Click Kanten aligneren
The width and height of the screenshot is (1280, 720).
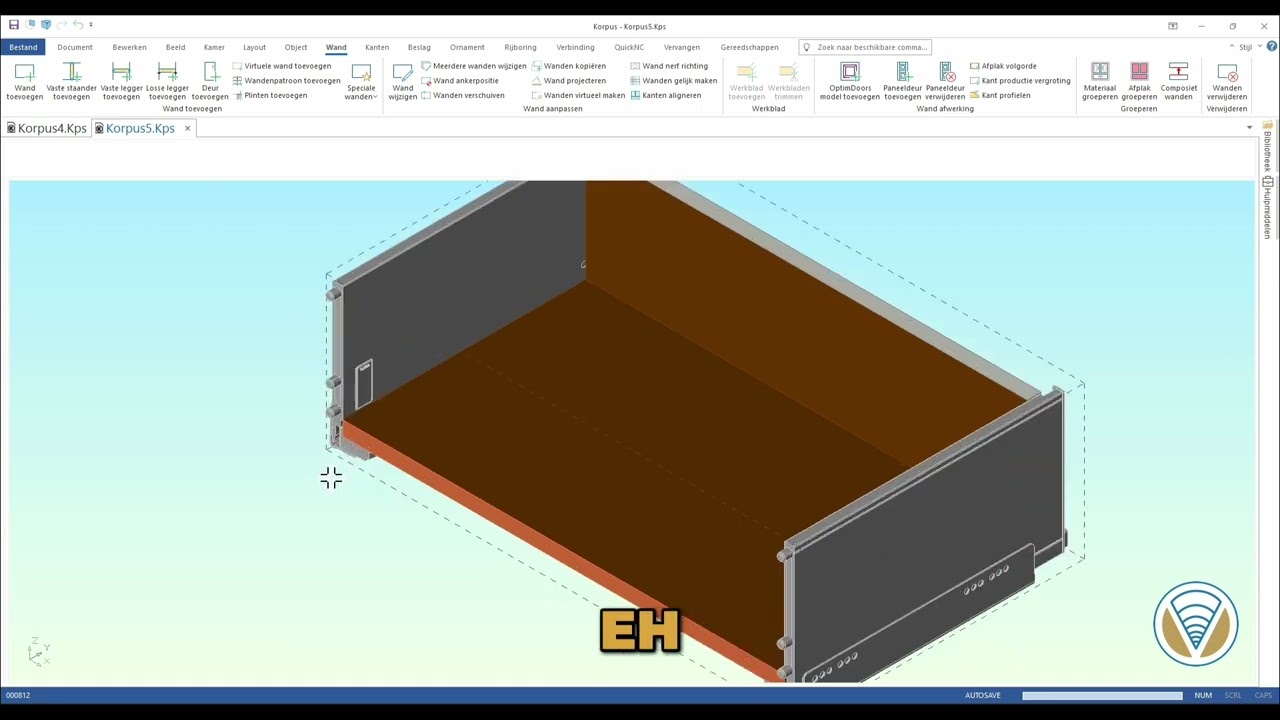click(x=666, y=96)
